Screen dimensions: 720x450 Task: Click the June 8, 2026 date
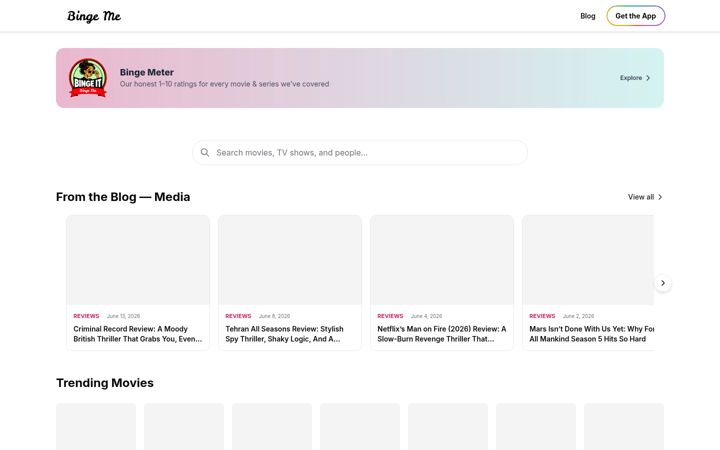275,316
